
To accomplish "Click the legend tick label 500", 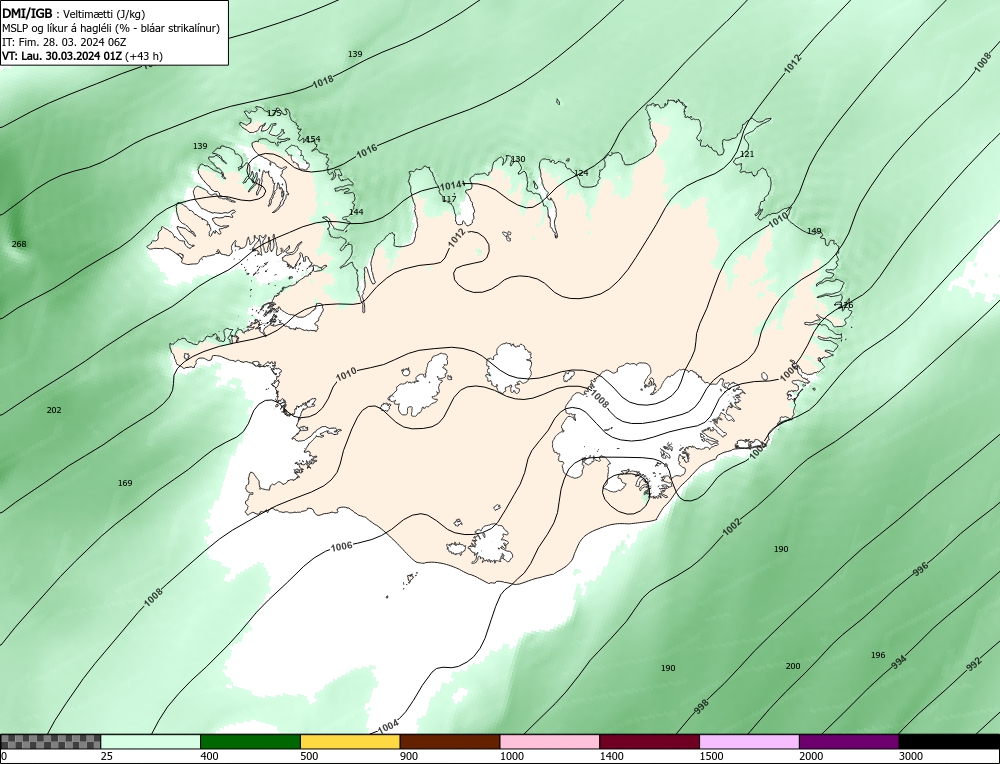I will [x=309, y=757].
